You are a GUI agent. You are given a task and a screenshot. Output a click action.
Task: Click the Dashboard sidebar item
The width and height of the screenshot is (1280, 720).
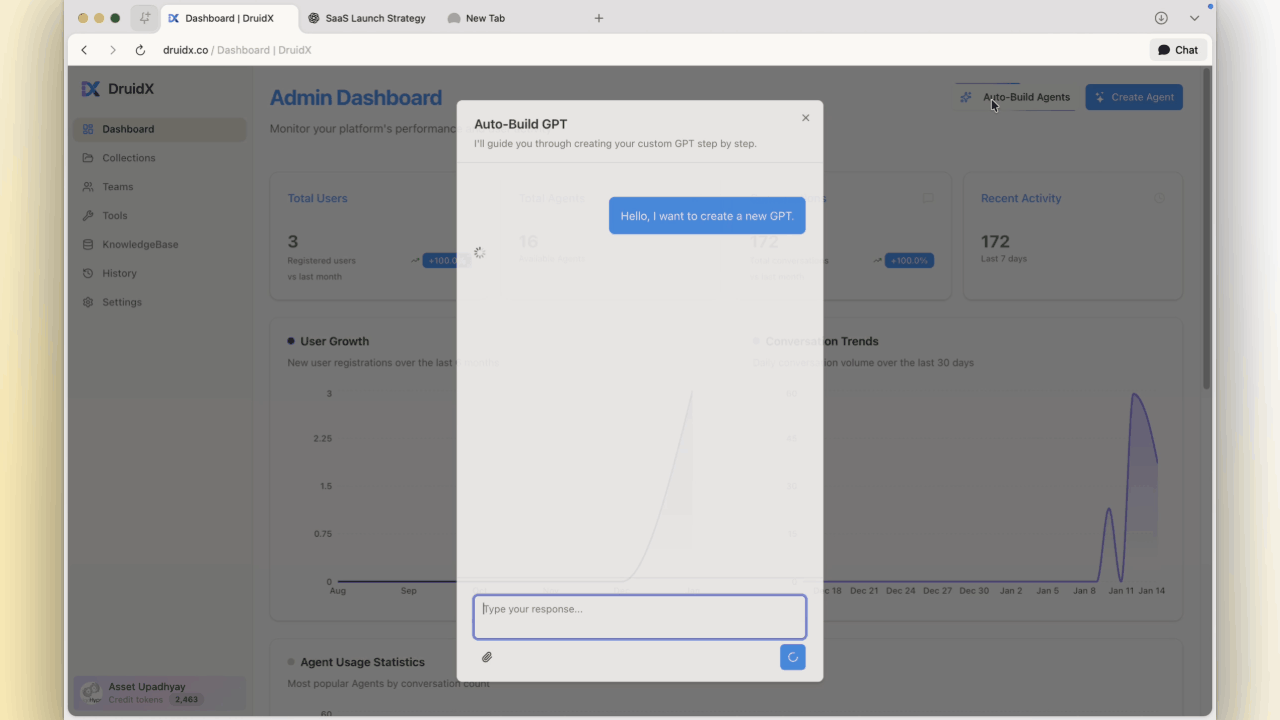tap(128, 129)
